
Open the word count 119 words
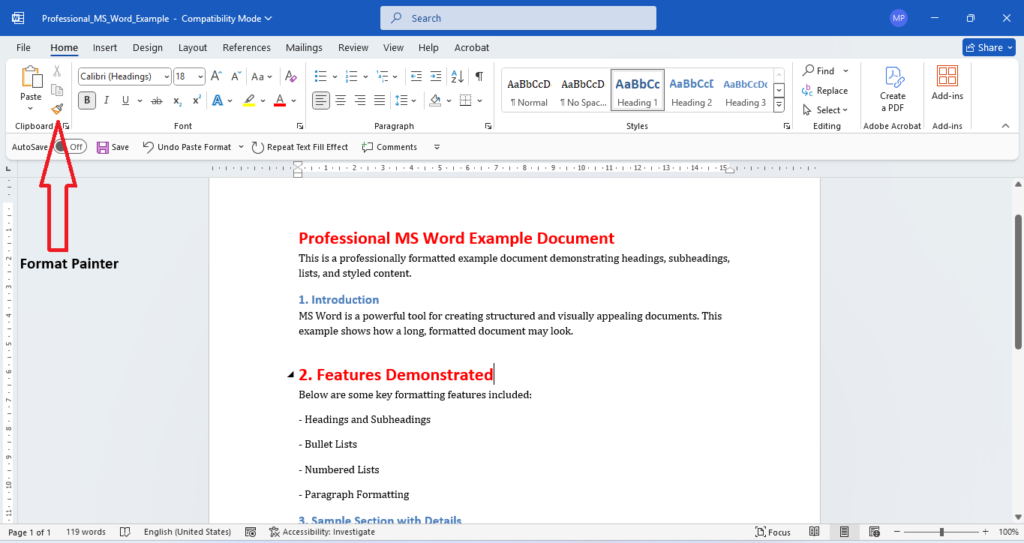tap(86, 532)
